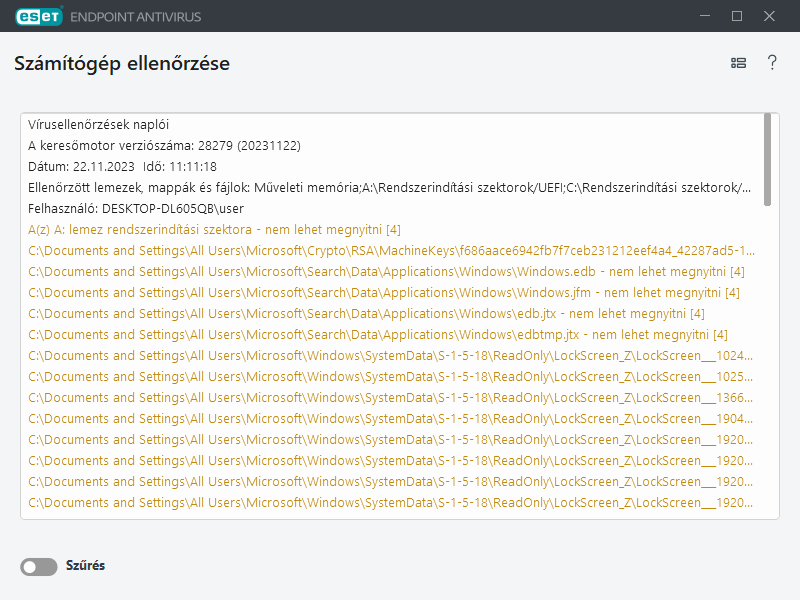Click the 'Számítógép ellenőrzése' page heading
Viewport: 800px width, 600px height.
click(122, 63)
